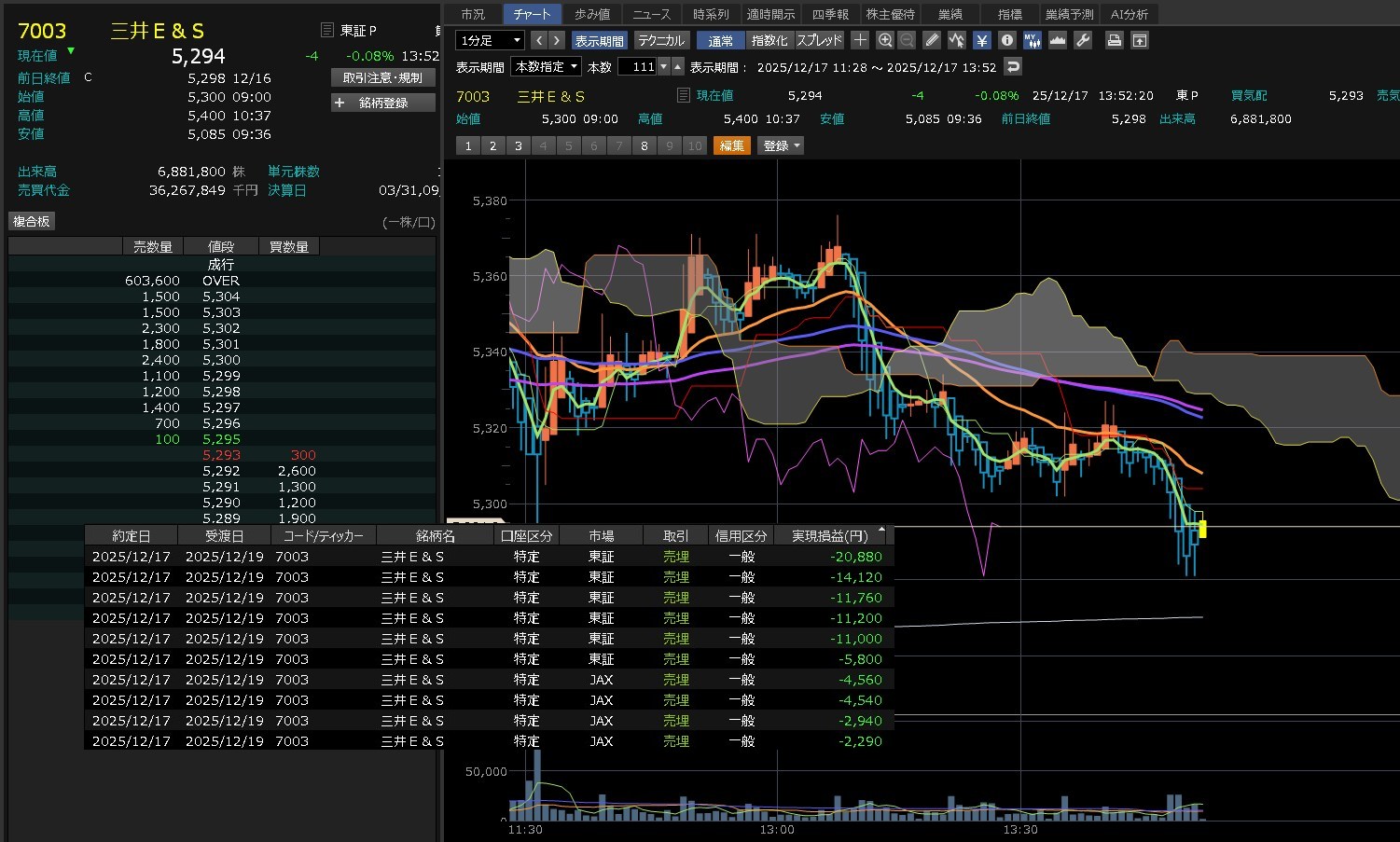Switch to the 歩み値 tab
1400x842 pixels.
click(x=592, y=14)
